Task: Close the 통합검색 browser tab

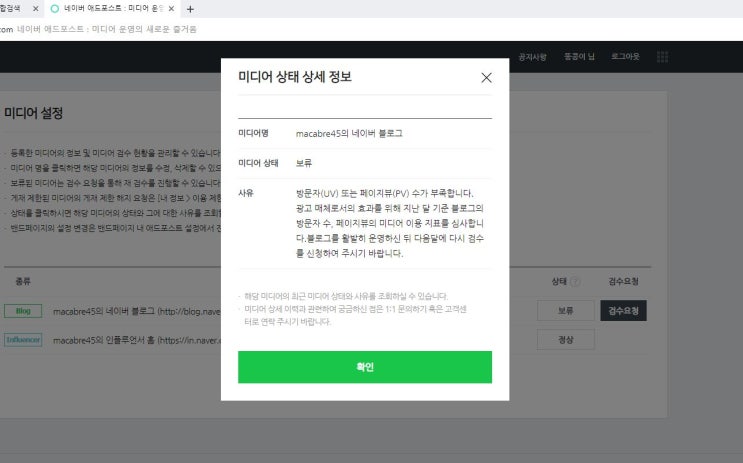Action: (x=36, y=9)
